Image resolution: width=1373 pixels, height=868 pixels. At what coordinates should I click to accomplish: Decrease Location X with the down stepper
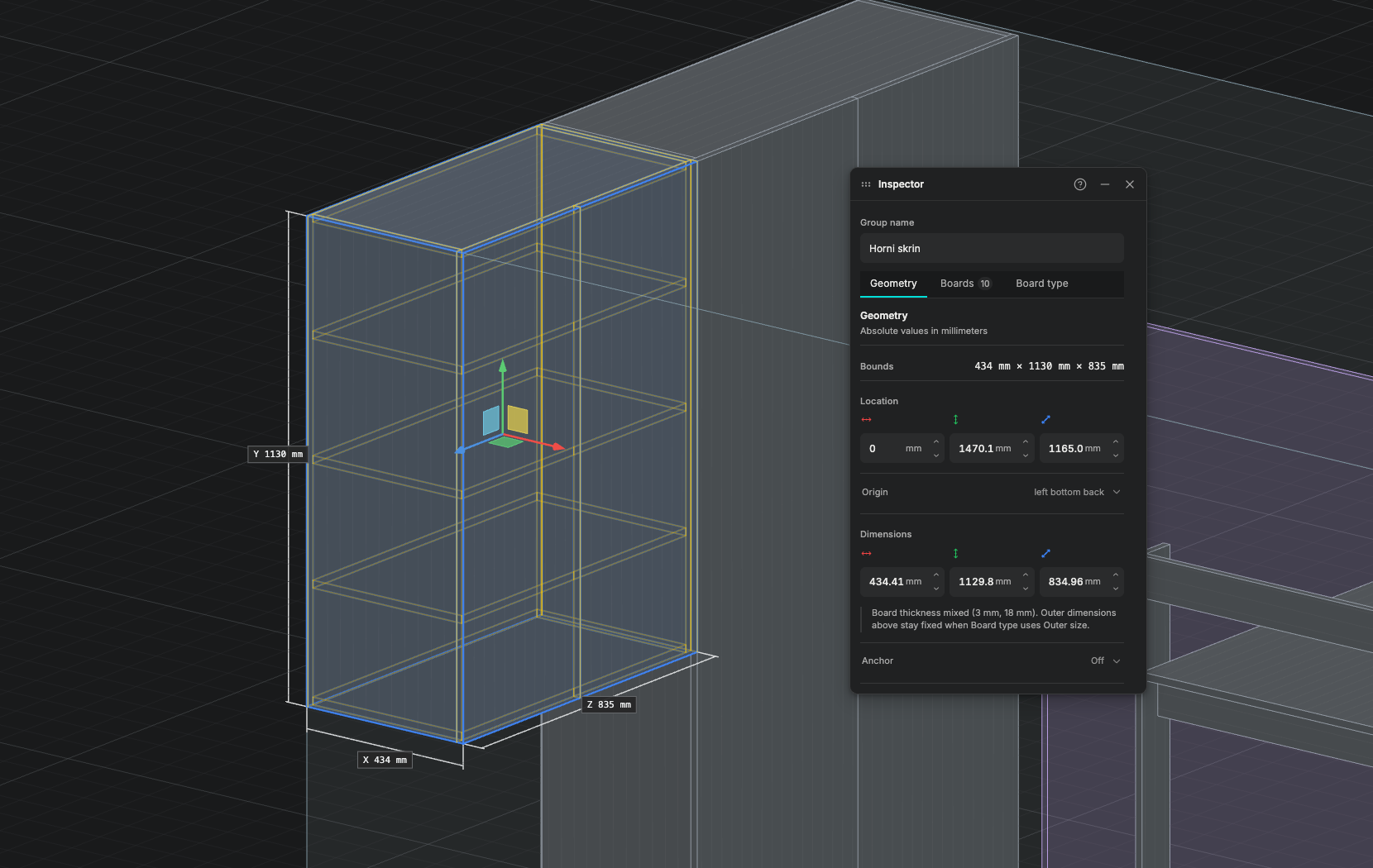tap(936, 455)
